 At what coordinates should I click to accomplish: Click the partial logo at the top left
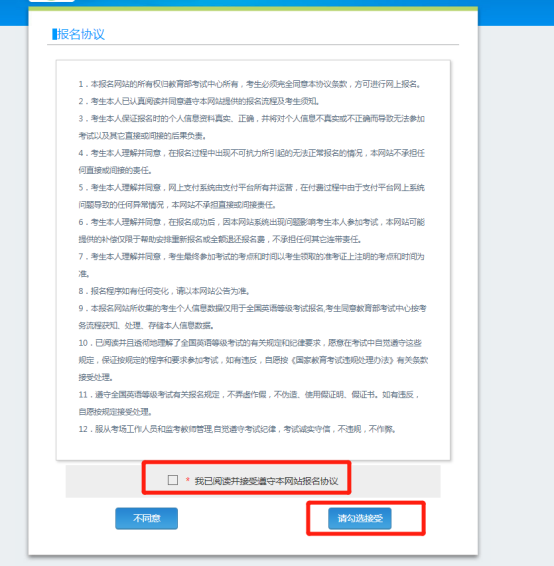tap(52, 1)
